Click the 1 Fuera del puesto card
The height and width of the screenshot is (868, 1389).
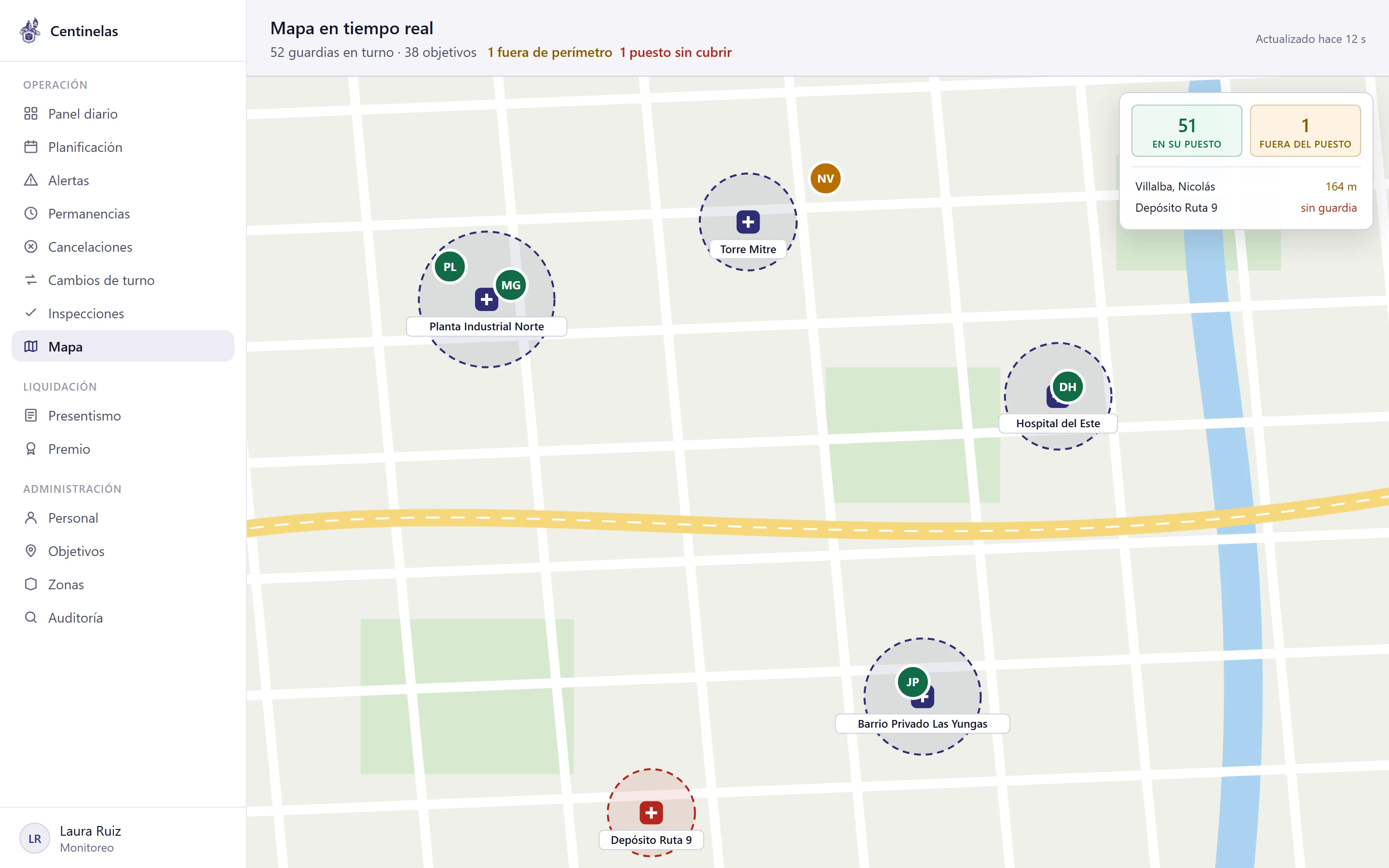[1305, 131]
